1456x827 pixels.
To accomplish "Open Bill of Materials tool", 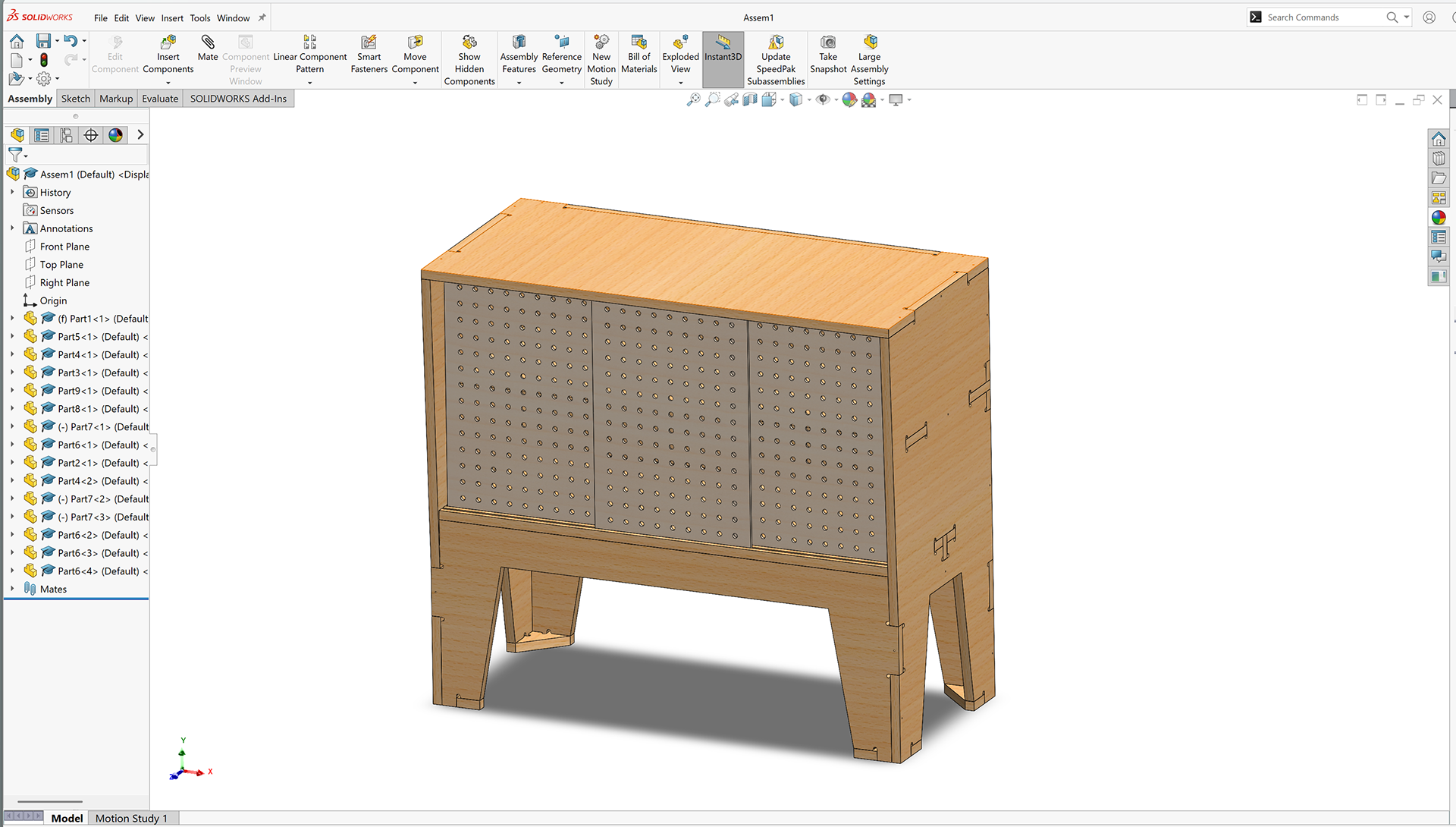I will (639, 42).
